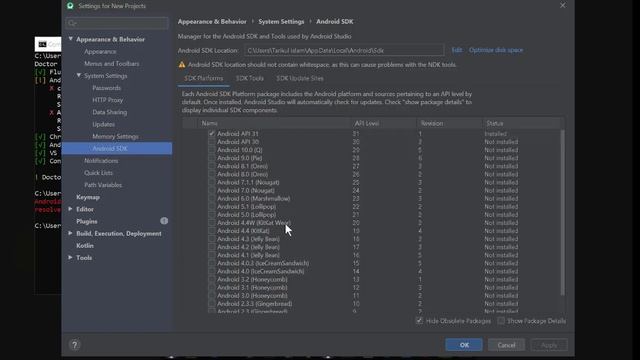The height and width of the screenshot is (360, 640).
Task: Click the API Level column header
Action: tap(384, 123)
